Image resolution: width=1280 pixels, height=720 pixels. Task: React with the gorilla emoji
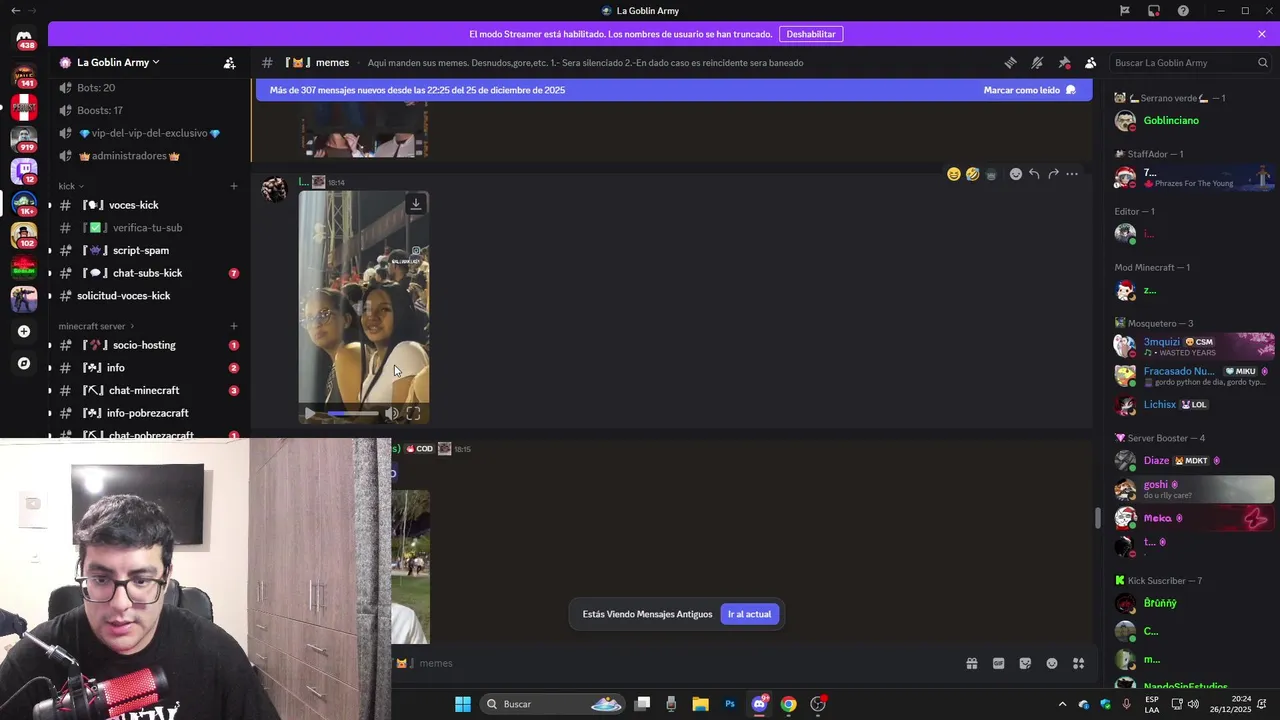991,174
